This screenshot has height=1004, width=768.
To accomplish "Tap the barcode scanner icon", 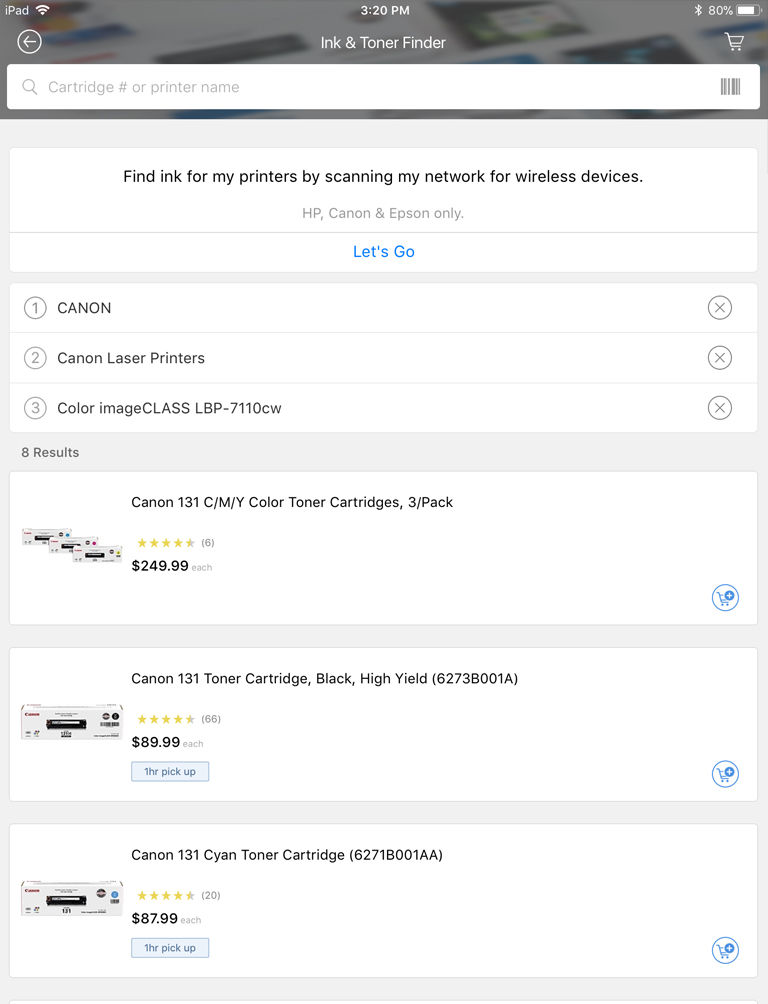I will pyautogui.click(x=730, y=86).
